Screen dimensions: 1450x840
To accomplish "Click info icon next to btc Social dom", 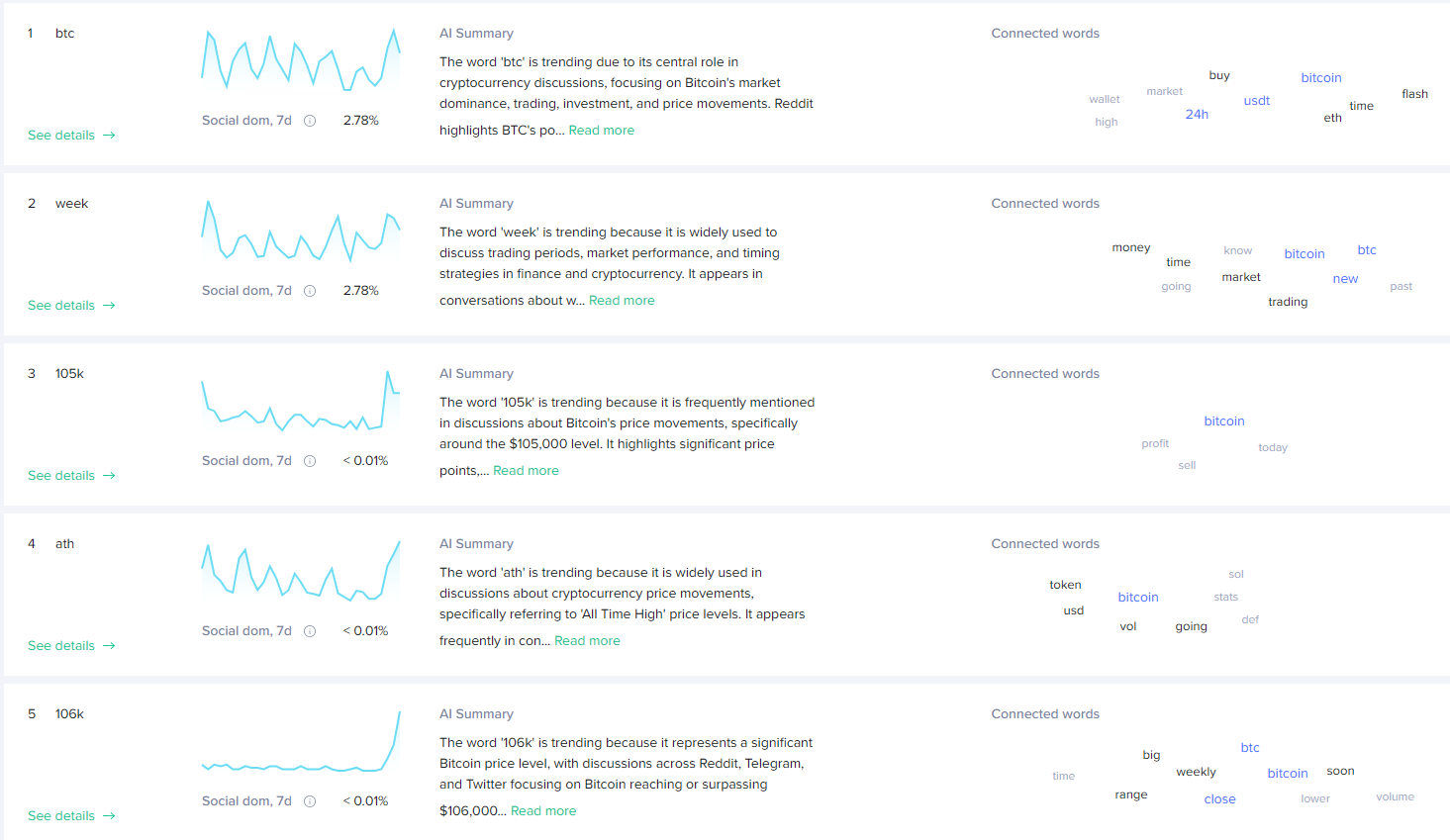I will click(310, 121).
